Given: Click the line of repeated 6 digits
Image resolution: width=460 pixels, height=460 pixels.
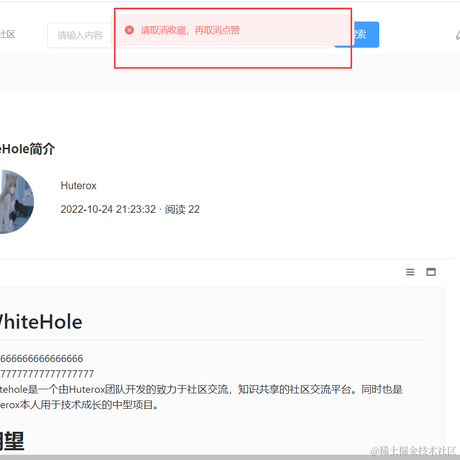Looking at the screenshot, I should click(42, 359).
